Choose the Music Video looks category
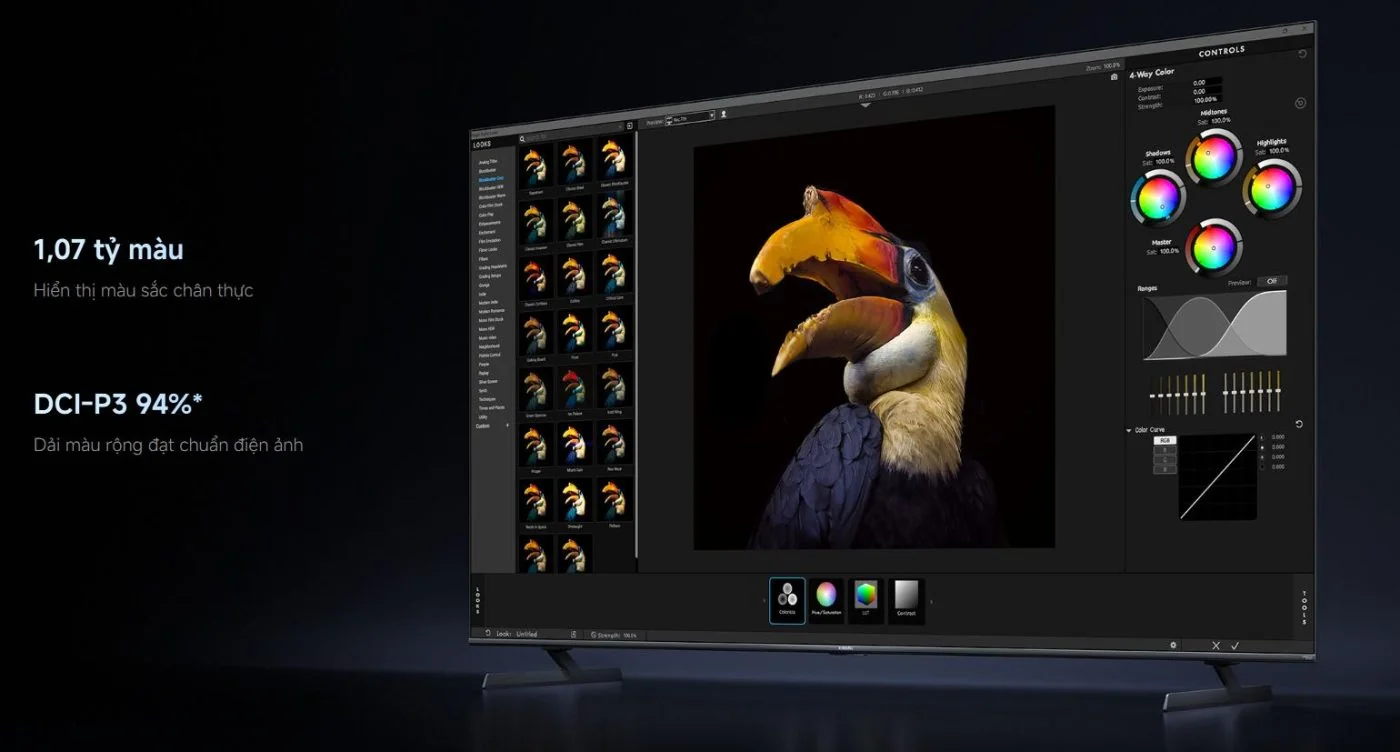The height and width of the screenshot is (752, 1400). pyautogui.click(x=489, y=337)
